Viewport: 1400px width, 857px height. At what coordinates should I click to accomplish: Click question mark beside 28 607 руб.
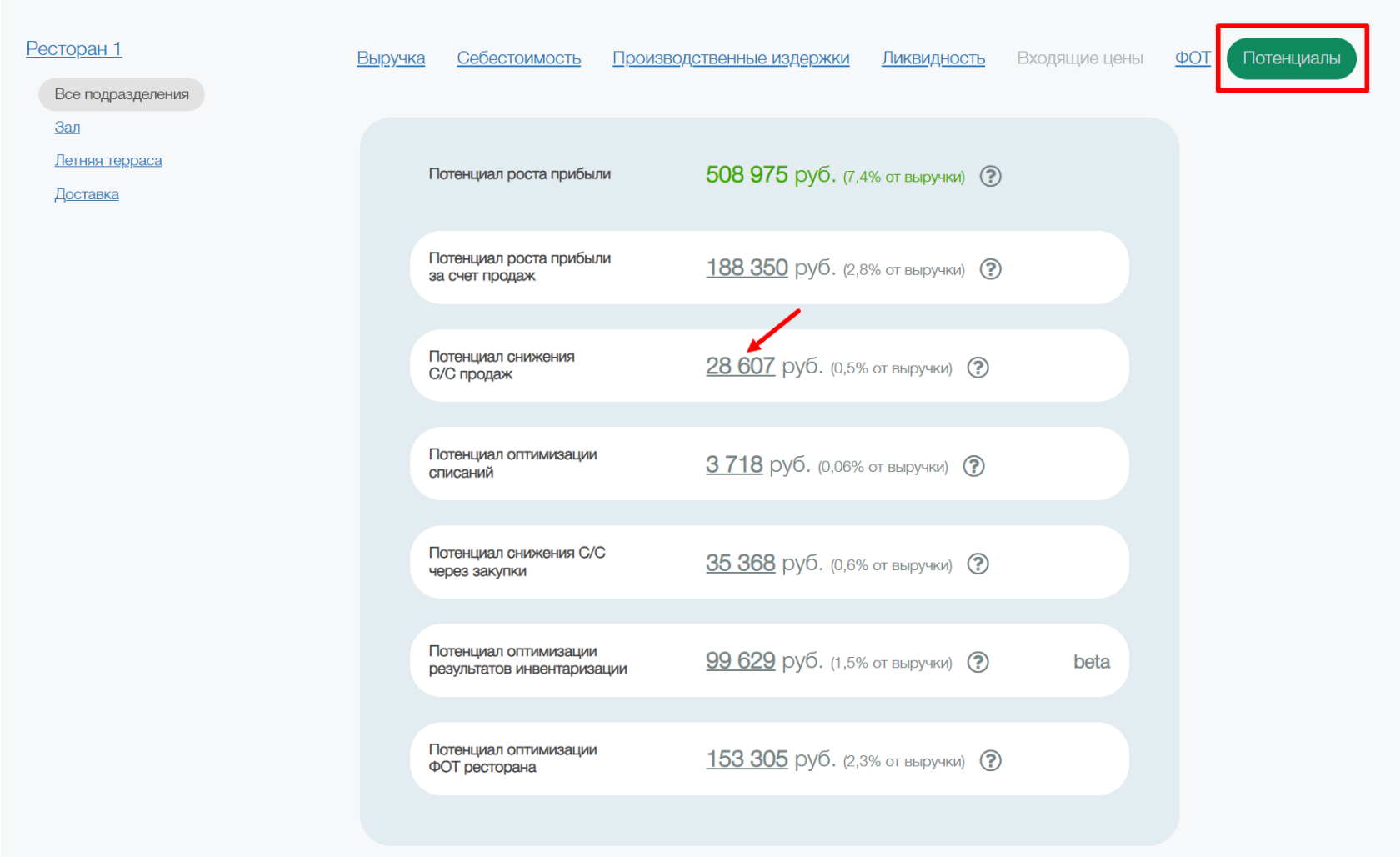[977, 368]
